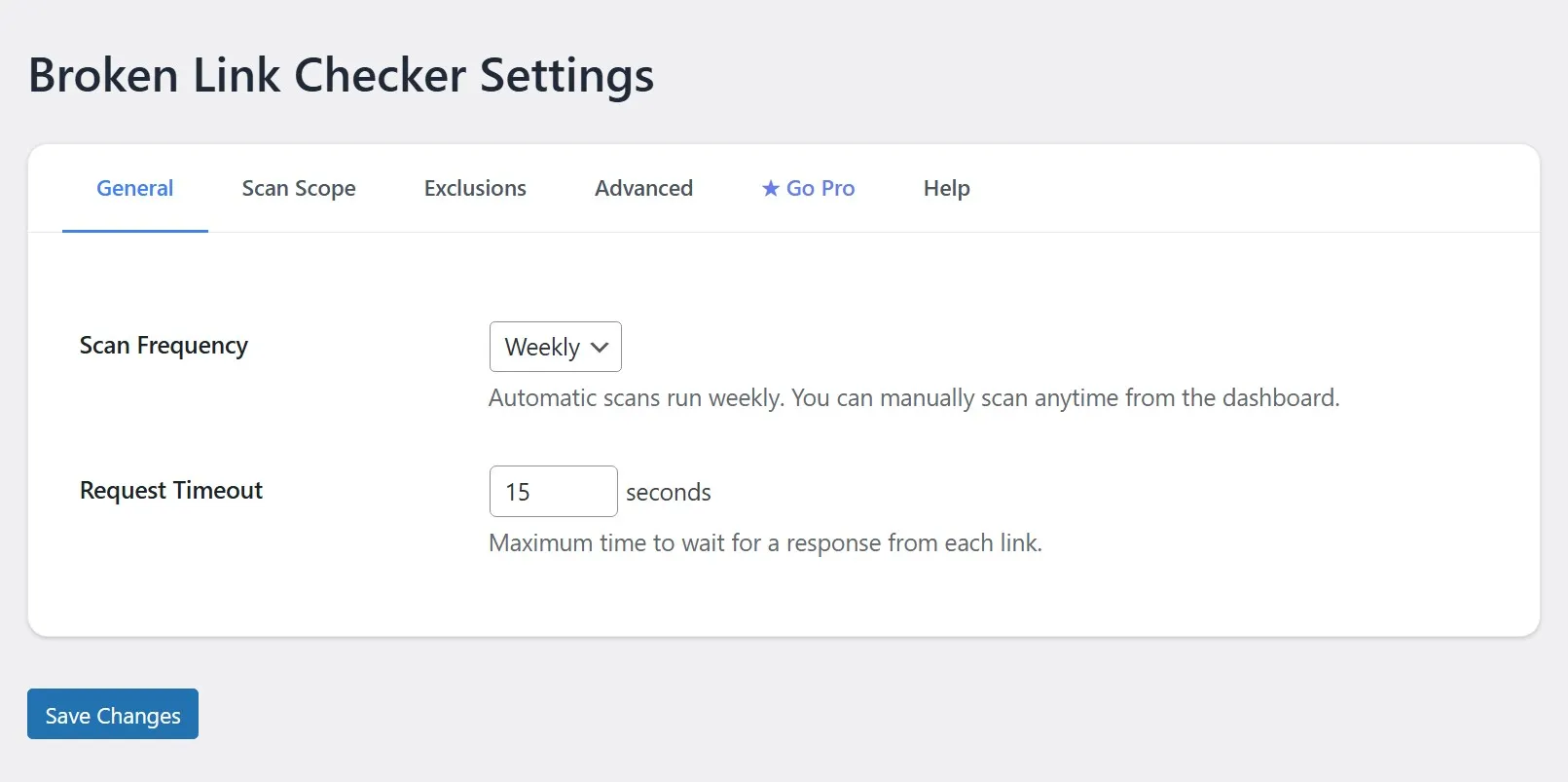Open the Scan Frequency dropdown
This screenshot has height=782, width=1568.
point(555,346)
